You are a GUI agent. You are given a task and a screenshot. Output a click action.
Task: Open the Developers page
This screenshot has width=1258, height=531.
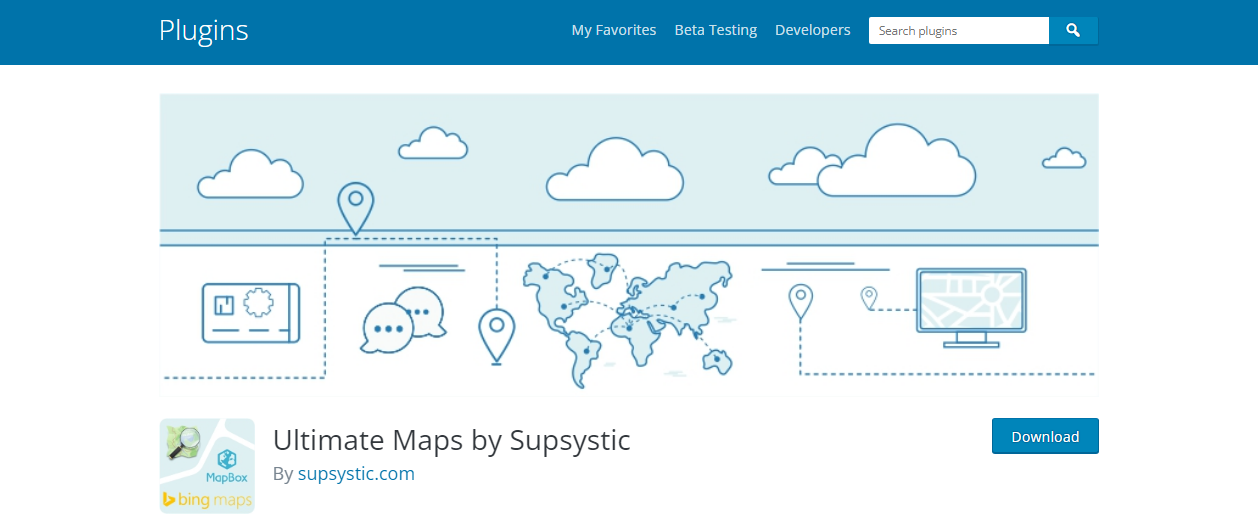813,30
